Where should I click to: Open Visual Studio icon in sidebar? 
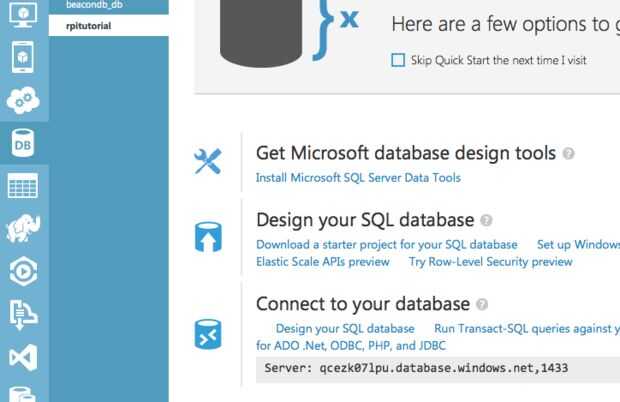point(24,358)
